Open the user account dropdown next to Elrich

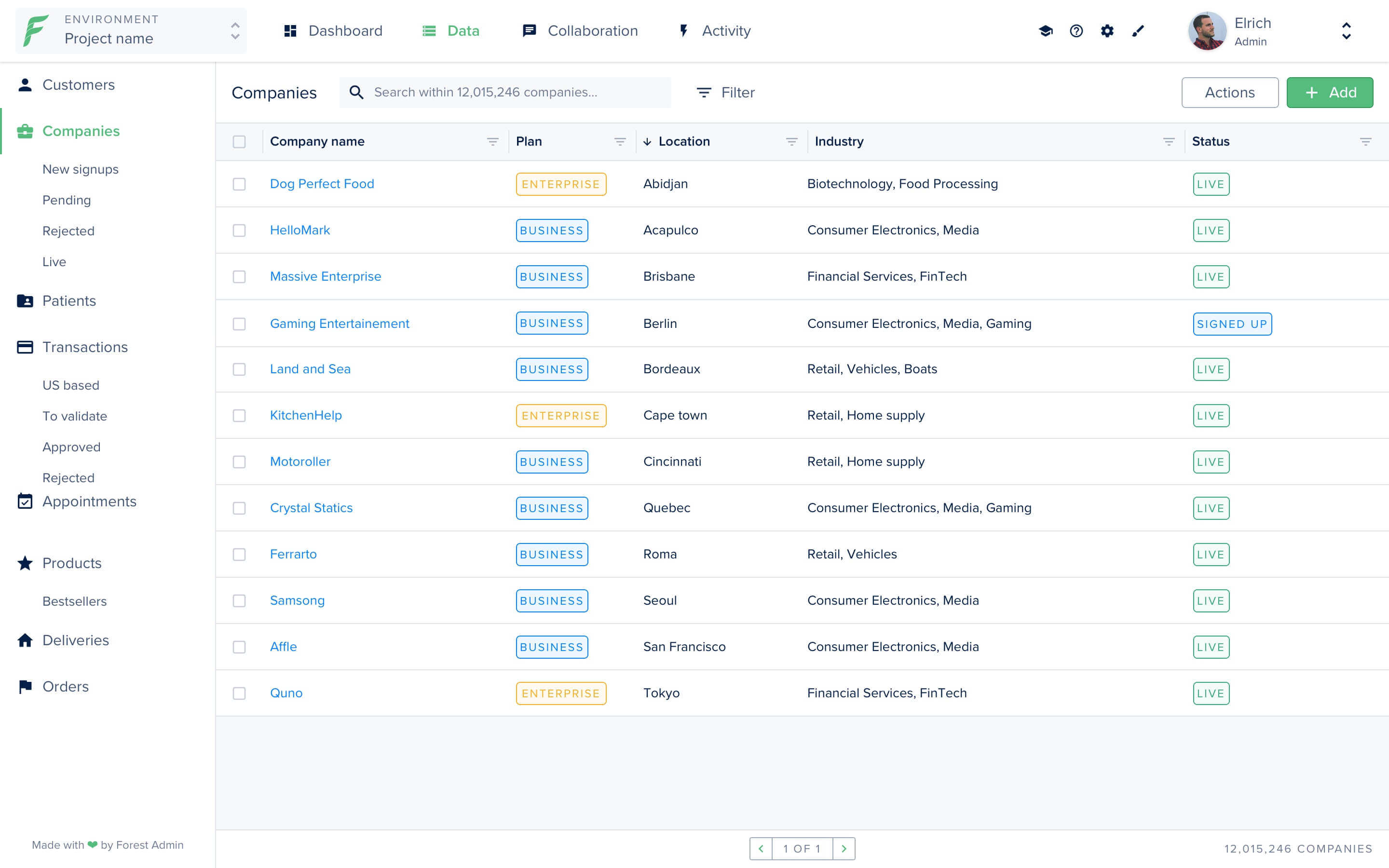click(x=1346, y=31)
